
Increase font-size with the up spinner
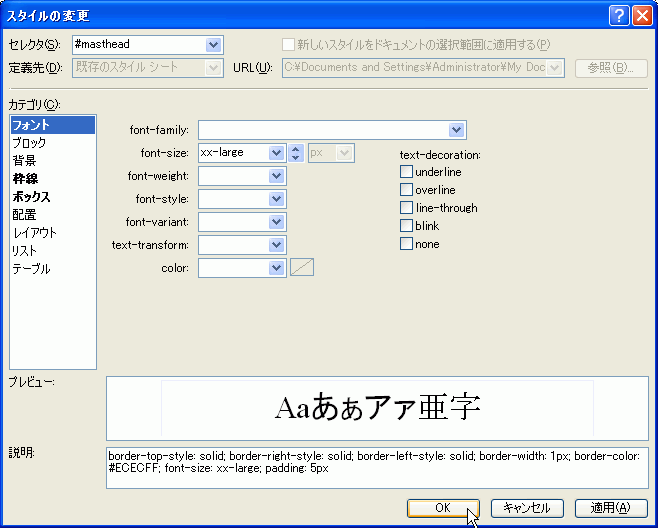point(296,149)
